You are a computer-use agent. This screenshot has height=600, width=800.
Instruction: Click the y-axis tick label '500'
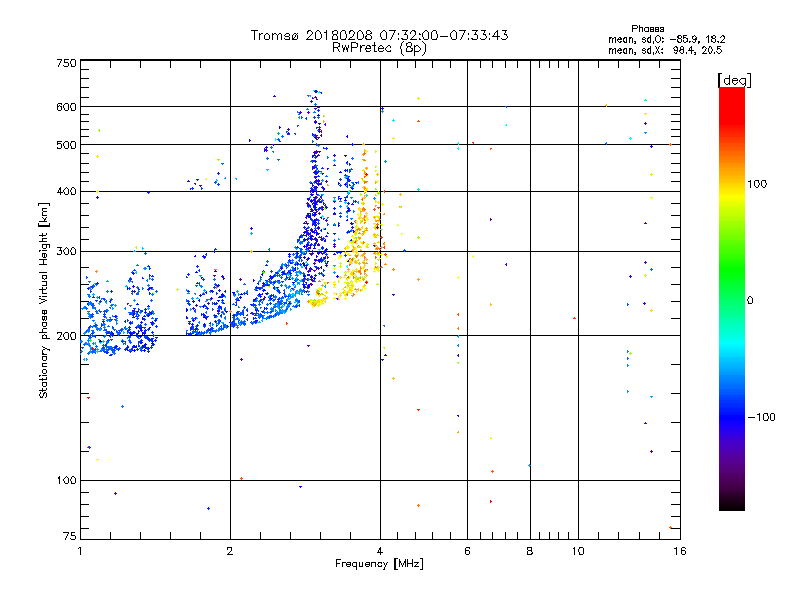coord(67,145)
